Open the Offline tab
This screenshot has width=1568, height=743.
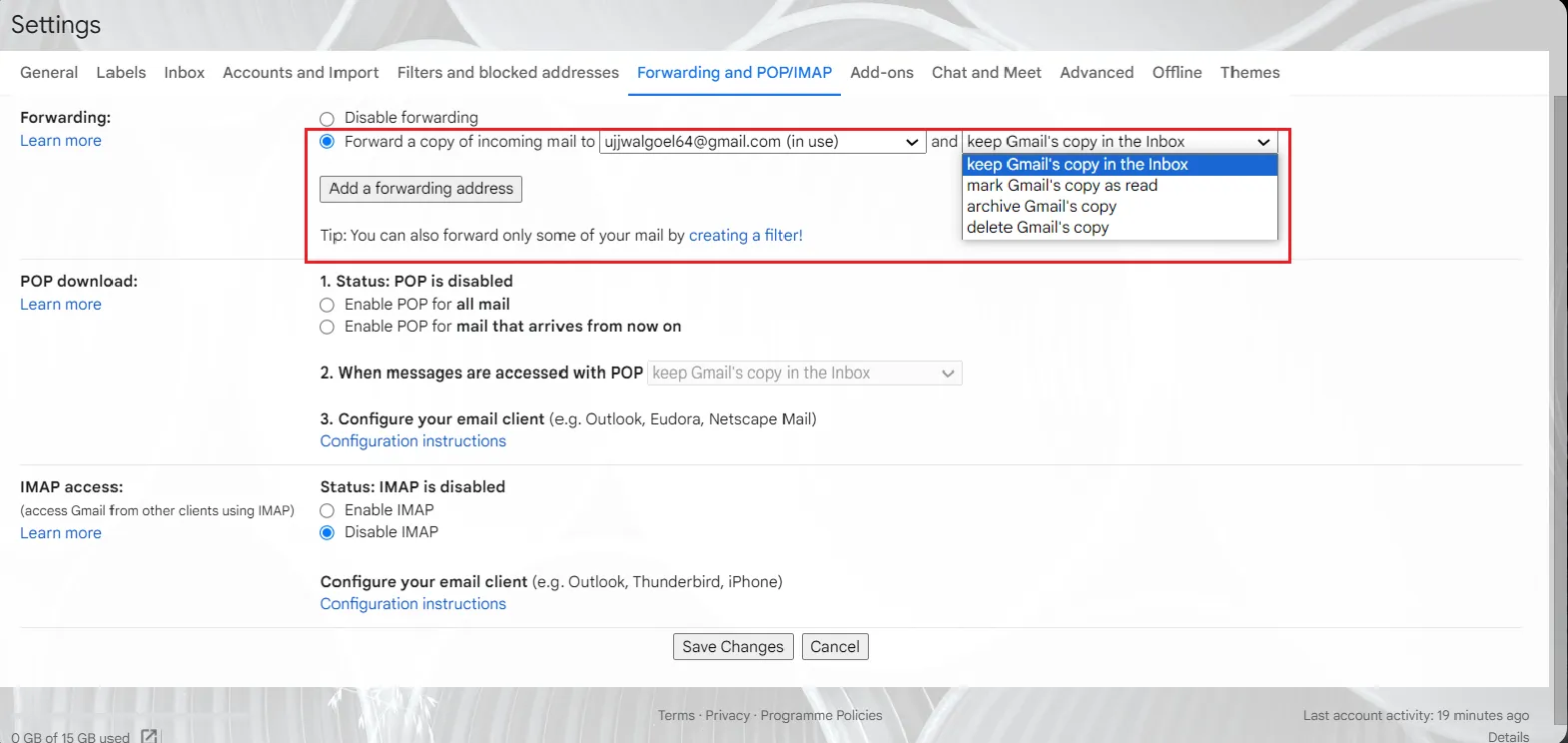click(1176, 73)
